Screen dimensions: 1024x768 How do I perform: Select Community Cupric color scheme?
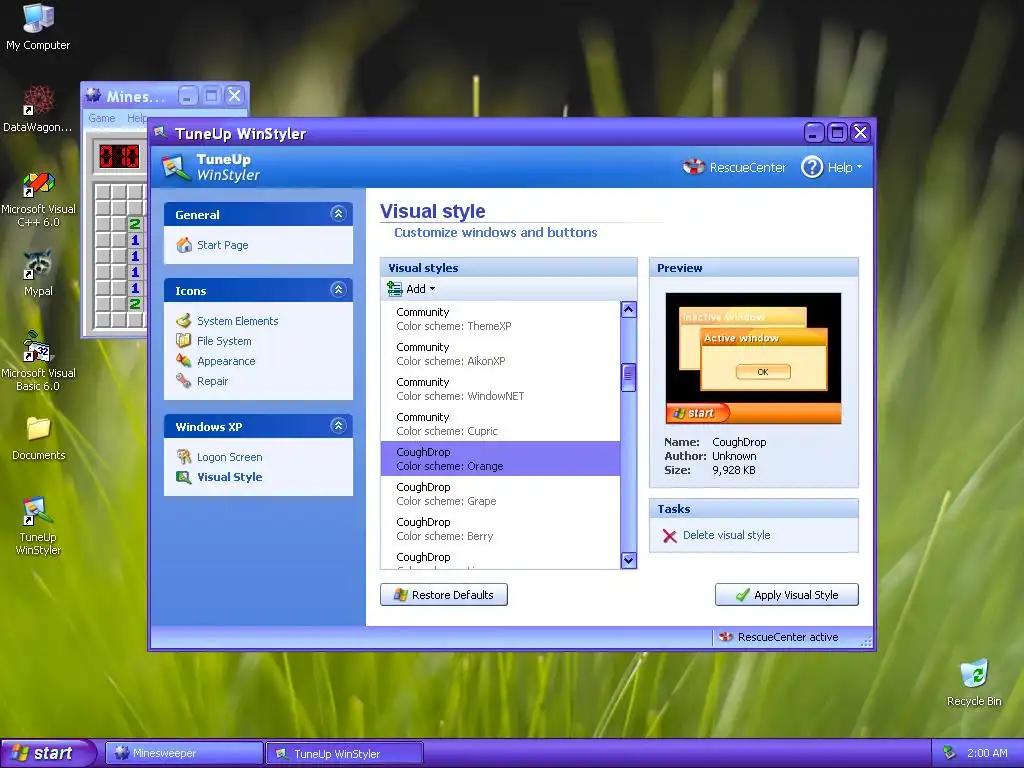pos(500,424)
